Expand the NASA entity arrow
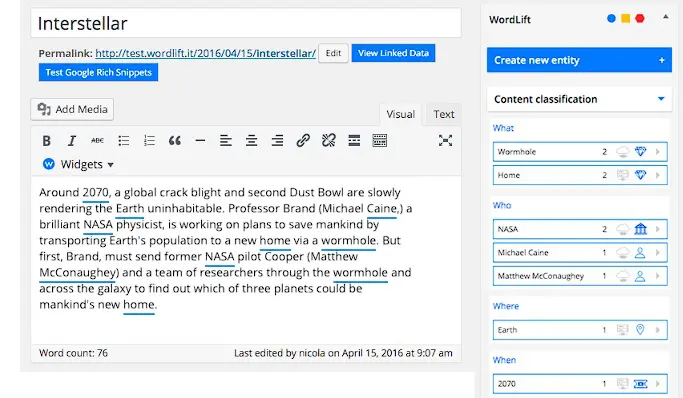This screenshot has height=398, width=683. pyautogui.click(x=658, y=229)
